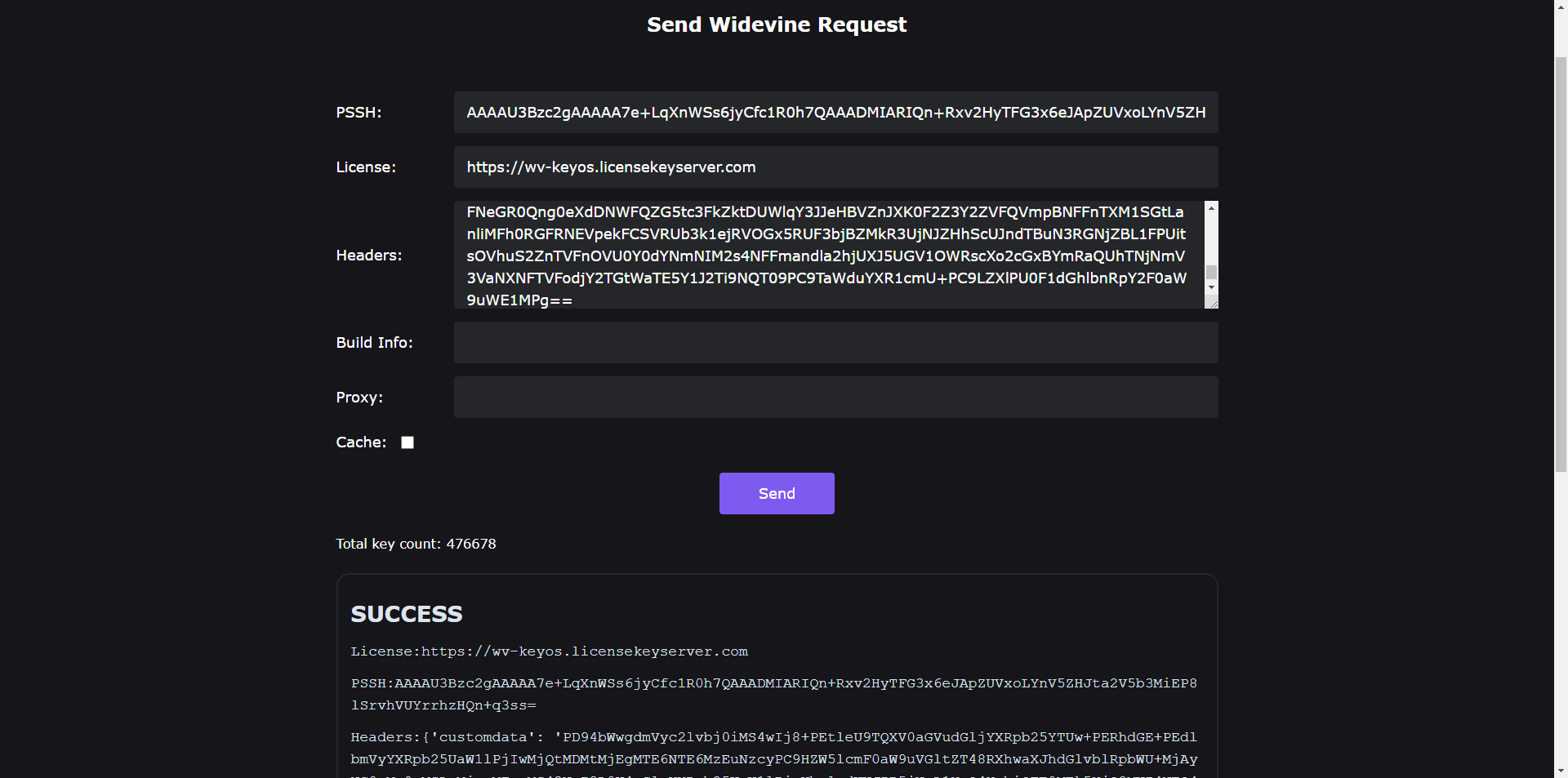Click the SUCCESS result heading
1568x778 pixels.
click(x=407, y=614)
